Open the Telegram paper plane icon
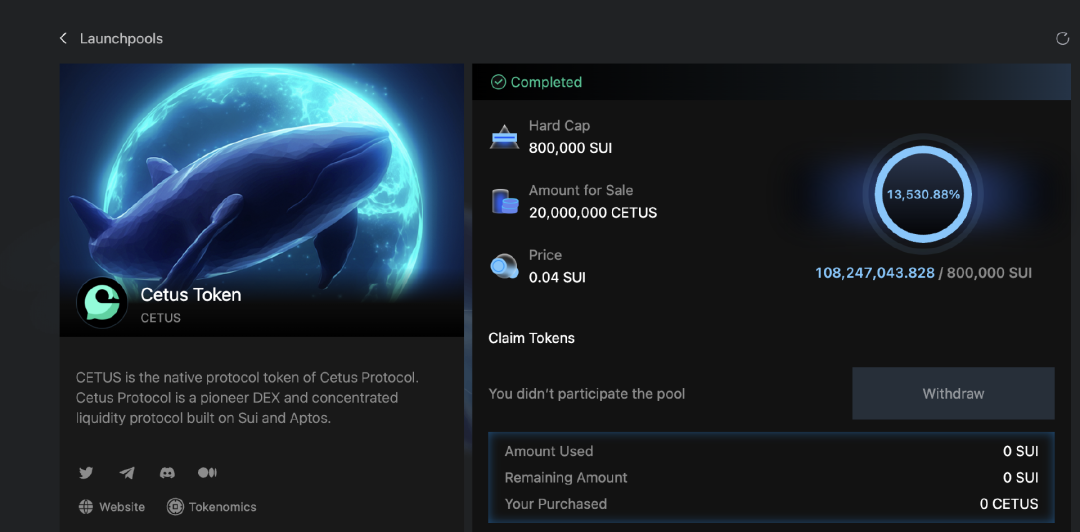The height and width of the screenshot is (532, 1080). click(x=127, y=473)
